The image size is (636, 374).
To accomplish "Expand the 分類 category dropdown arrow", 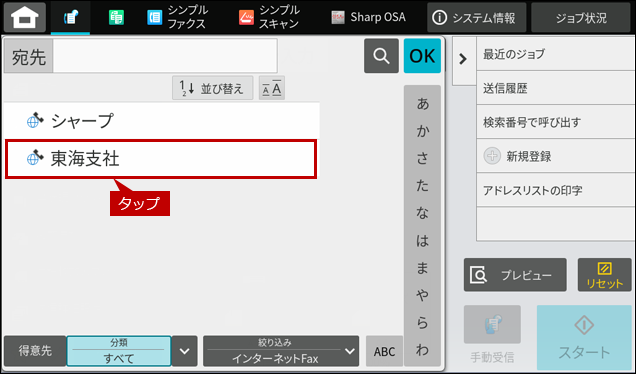I will pyautogui.click(x=185, y=351).
